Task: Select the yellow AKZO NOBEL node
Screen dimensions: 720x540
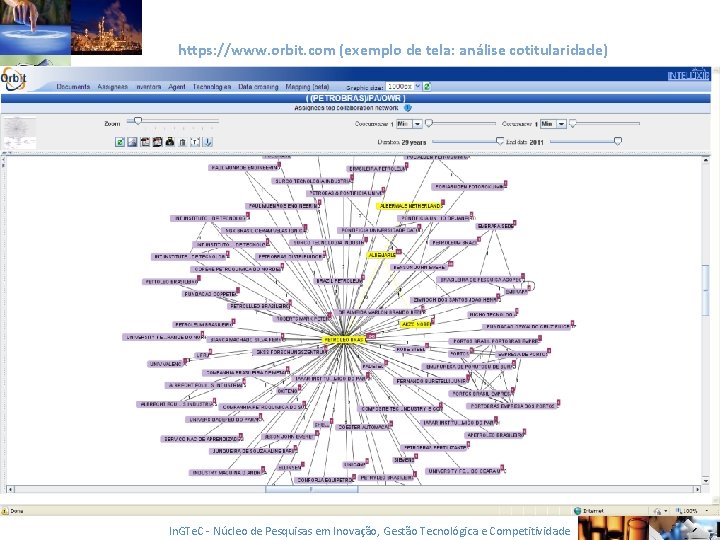Action: (416, 324)
